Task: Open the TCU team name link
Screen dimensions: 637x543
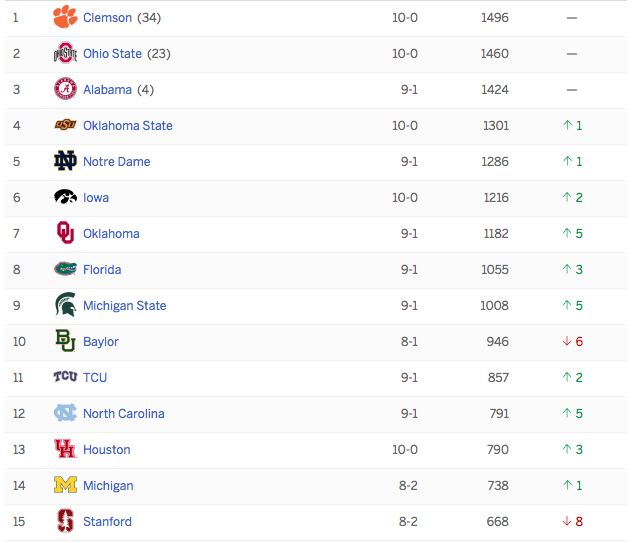Action: (x=95, y=378)
